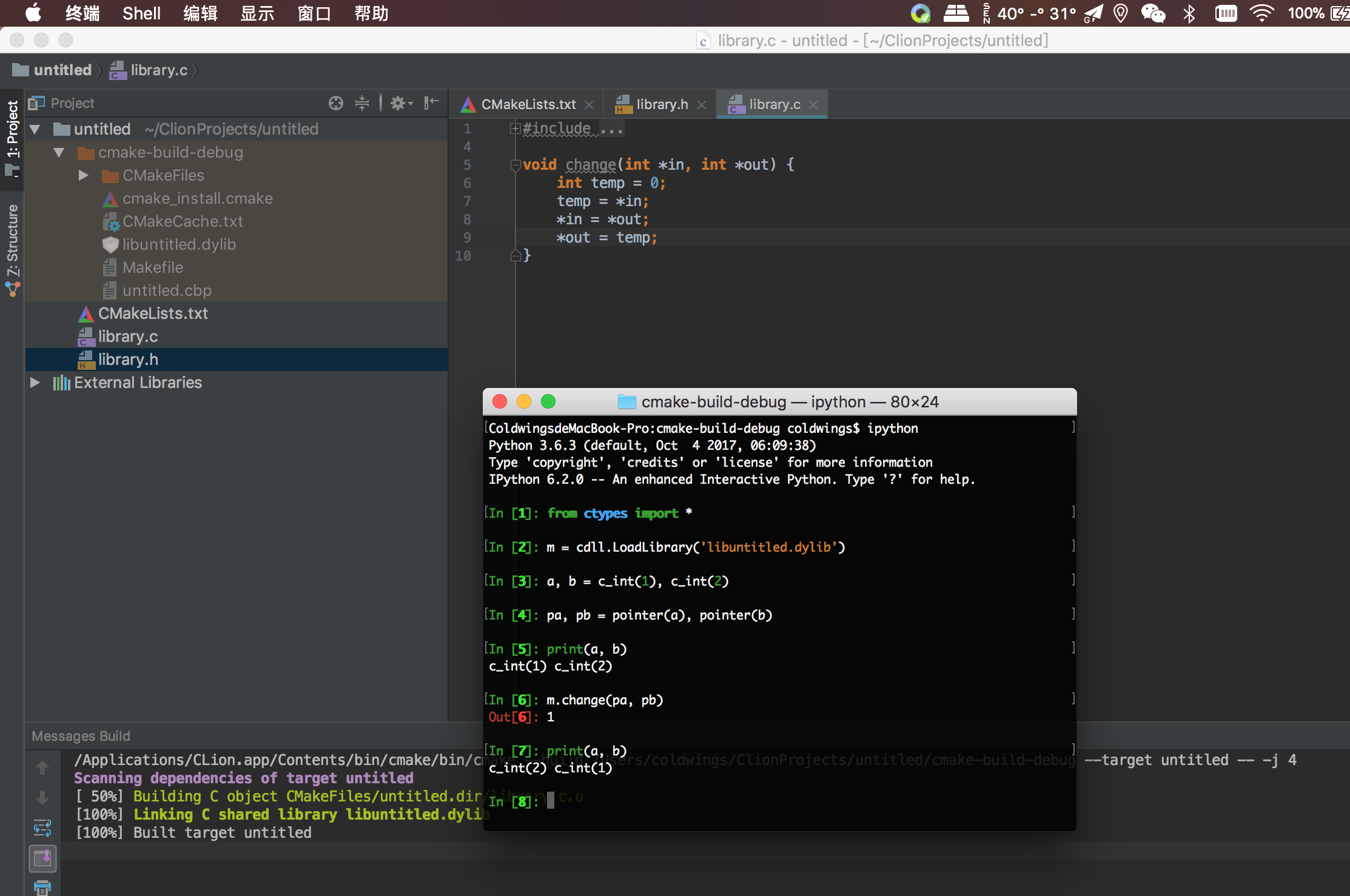Open the Shell menu in the menu bar
Image resolution: width=1350 pixels, height=896 pixels.
[x=141, y=13]
